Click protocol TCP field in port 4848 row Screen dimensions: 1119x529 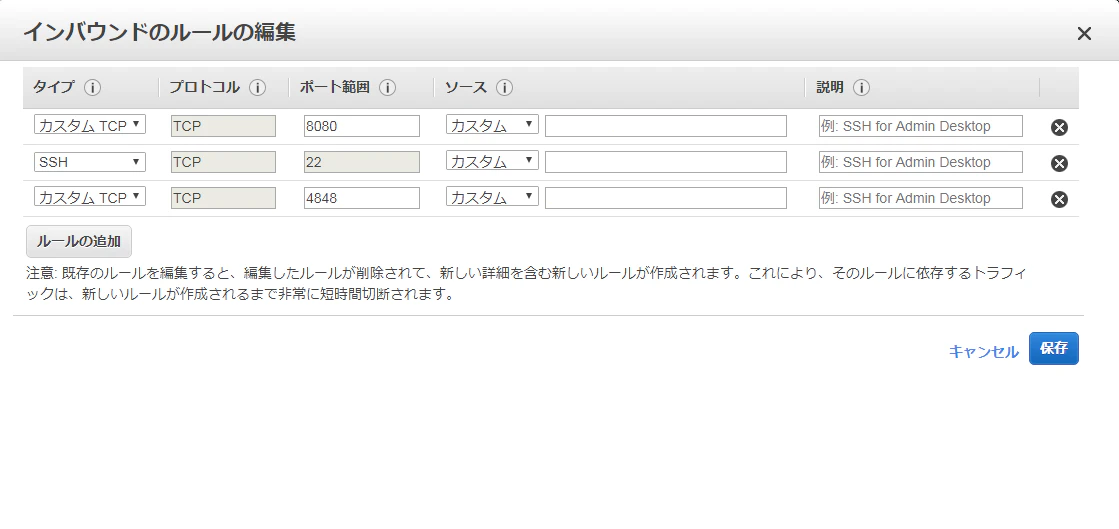click(x=223, y=198)
